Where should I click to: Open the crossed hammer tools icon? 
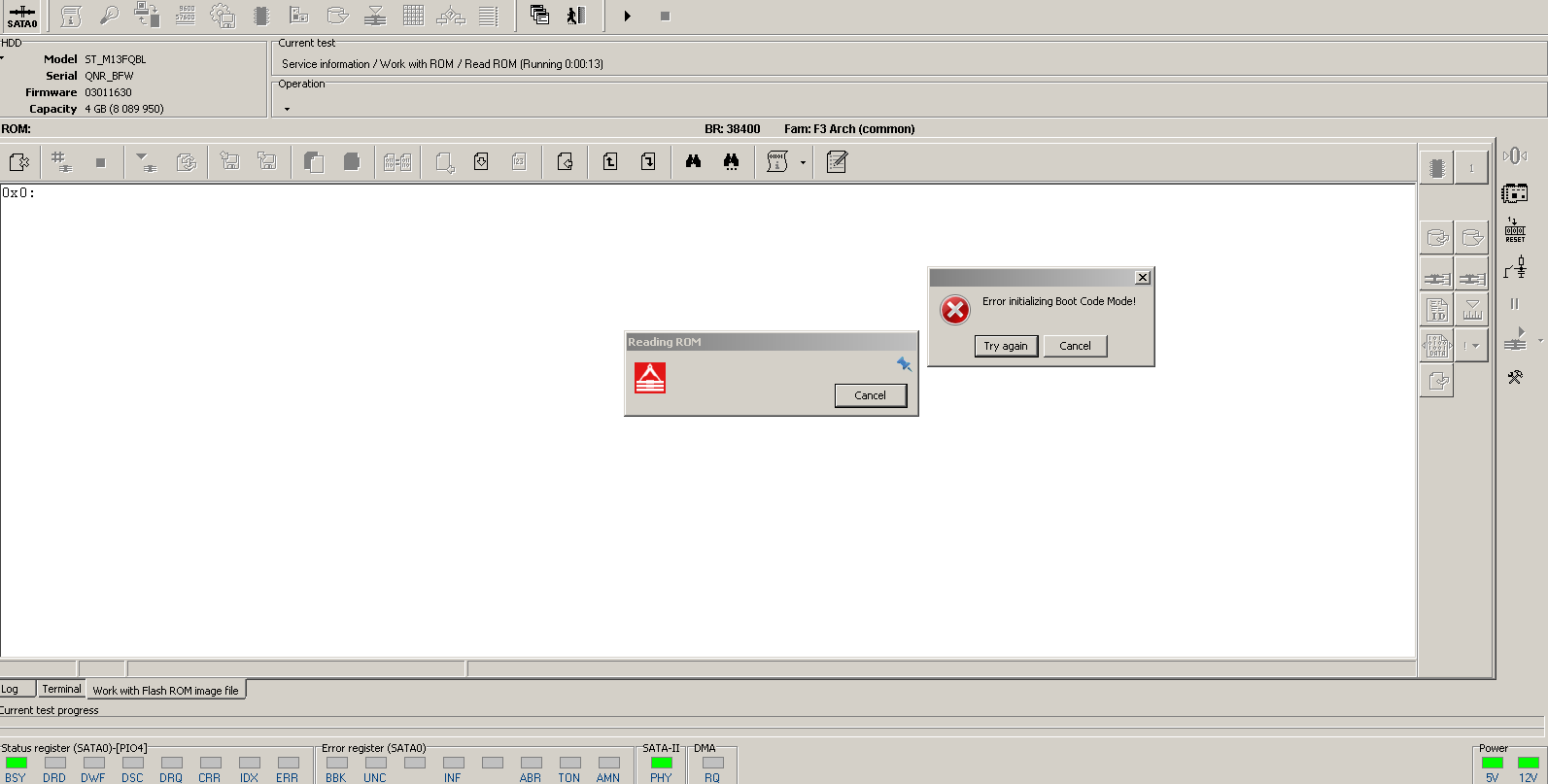pyautogui.click(x=1515, y=377)
